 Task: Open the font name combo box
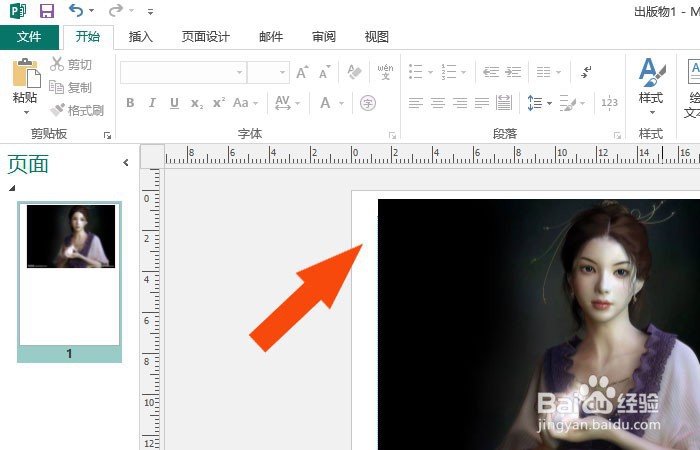[x=183, y=72]
